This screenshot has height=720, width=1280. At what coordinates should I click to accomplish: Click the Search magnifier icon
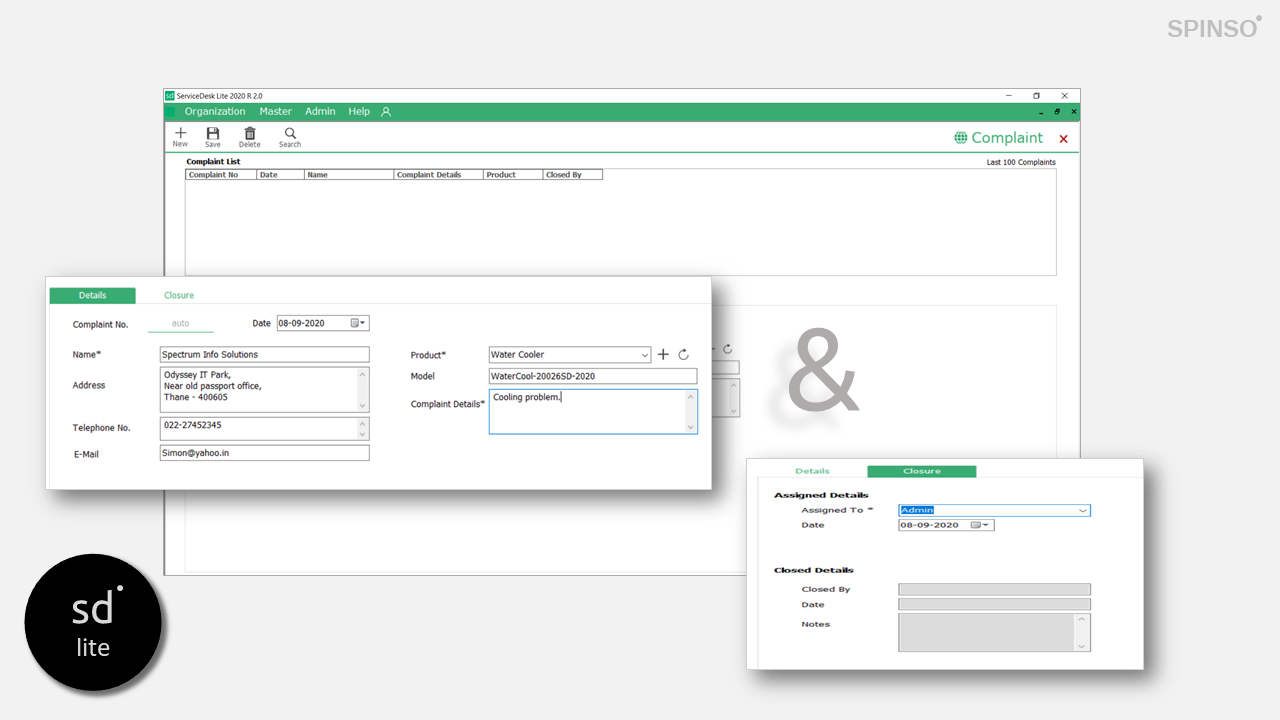pos(290,134)
